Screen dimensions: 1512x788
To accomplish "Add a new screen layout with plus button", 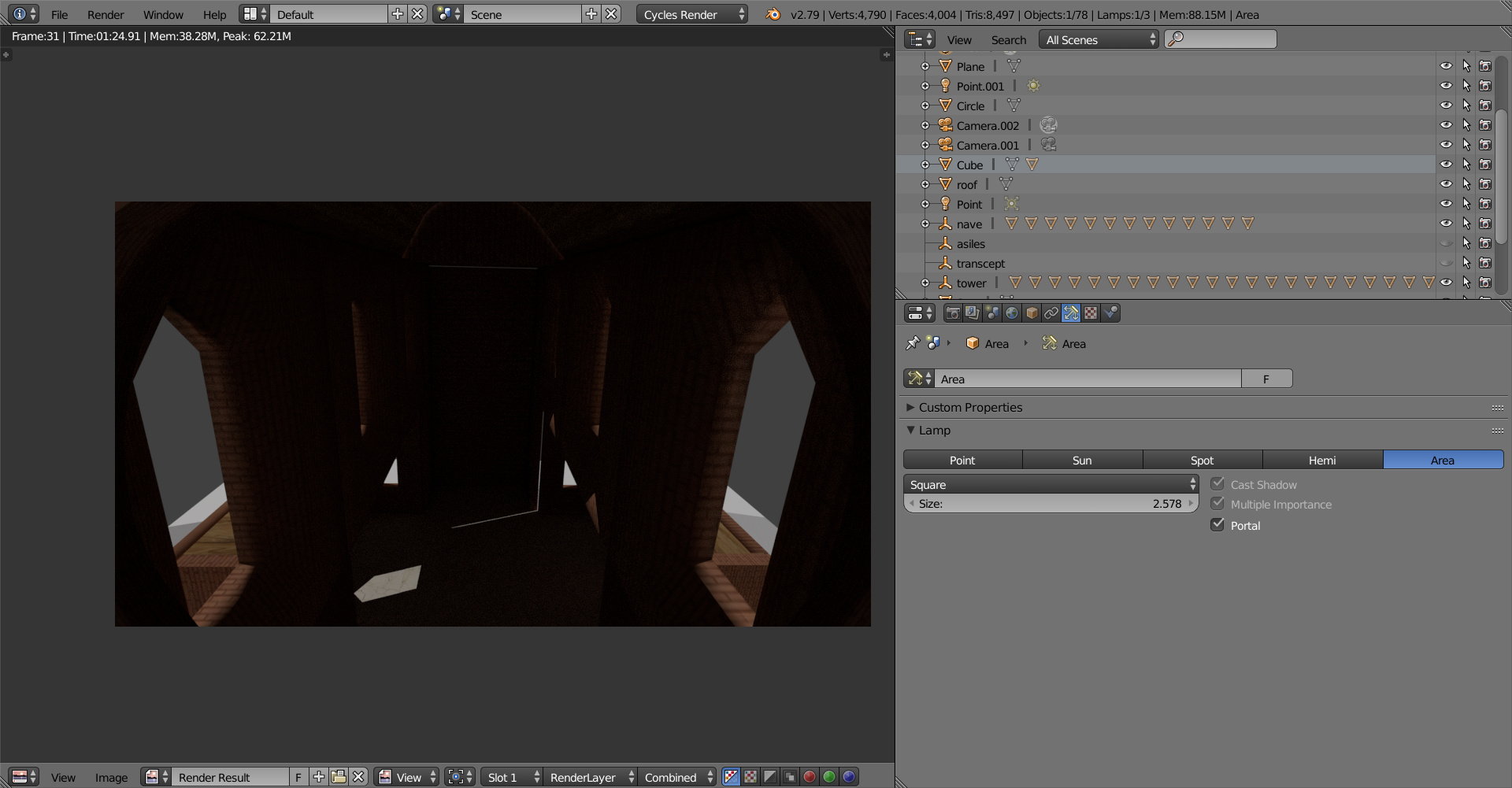I will (398, 14).
